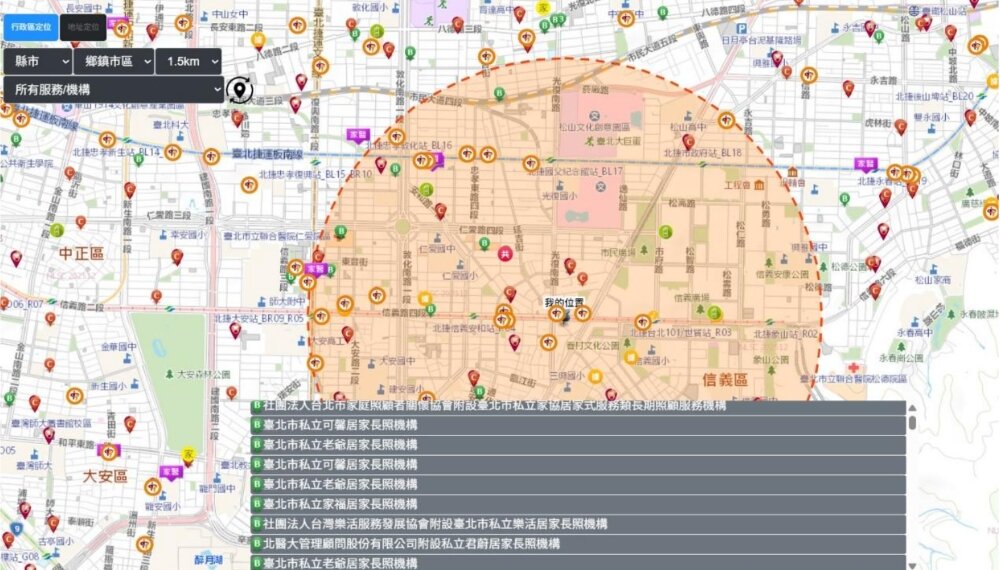The image size is (1000, 570).
Task: Click the locate-me pin icon beside the service dropdown
Action: (240, 90)
